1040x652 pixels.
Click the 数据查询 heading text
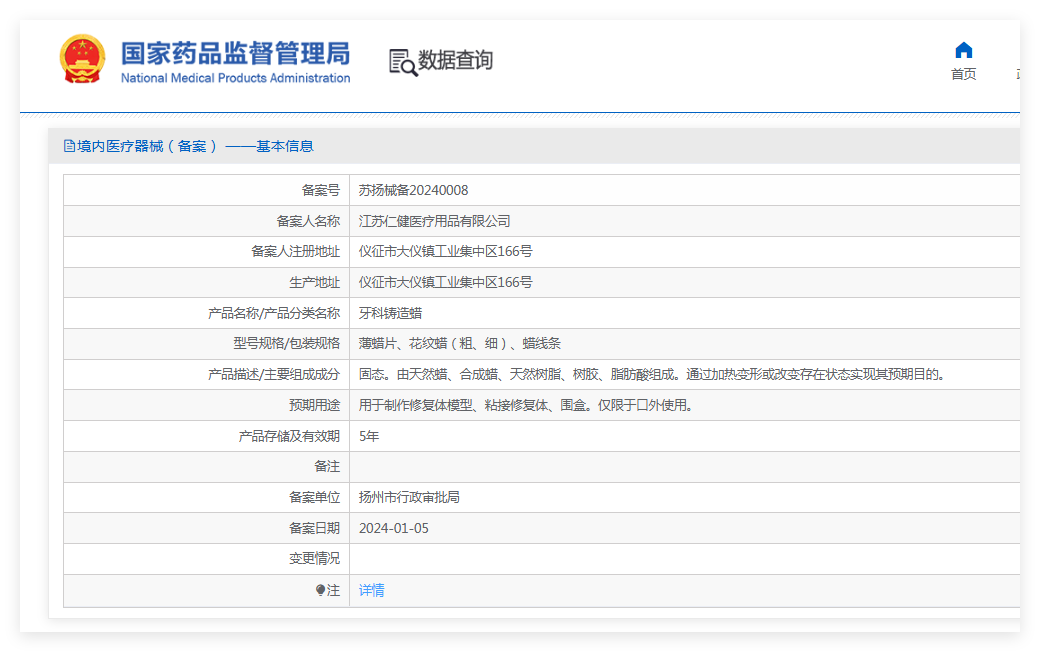coord(455,60)
